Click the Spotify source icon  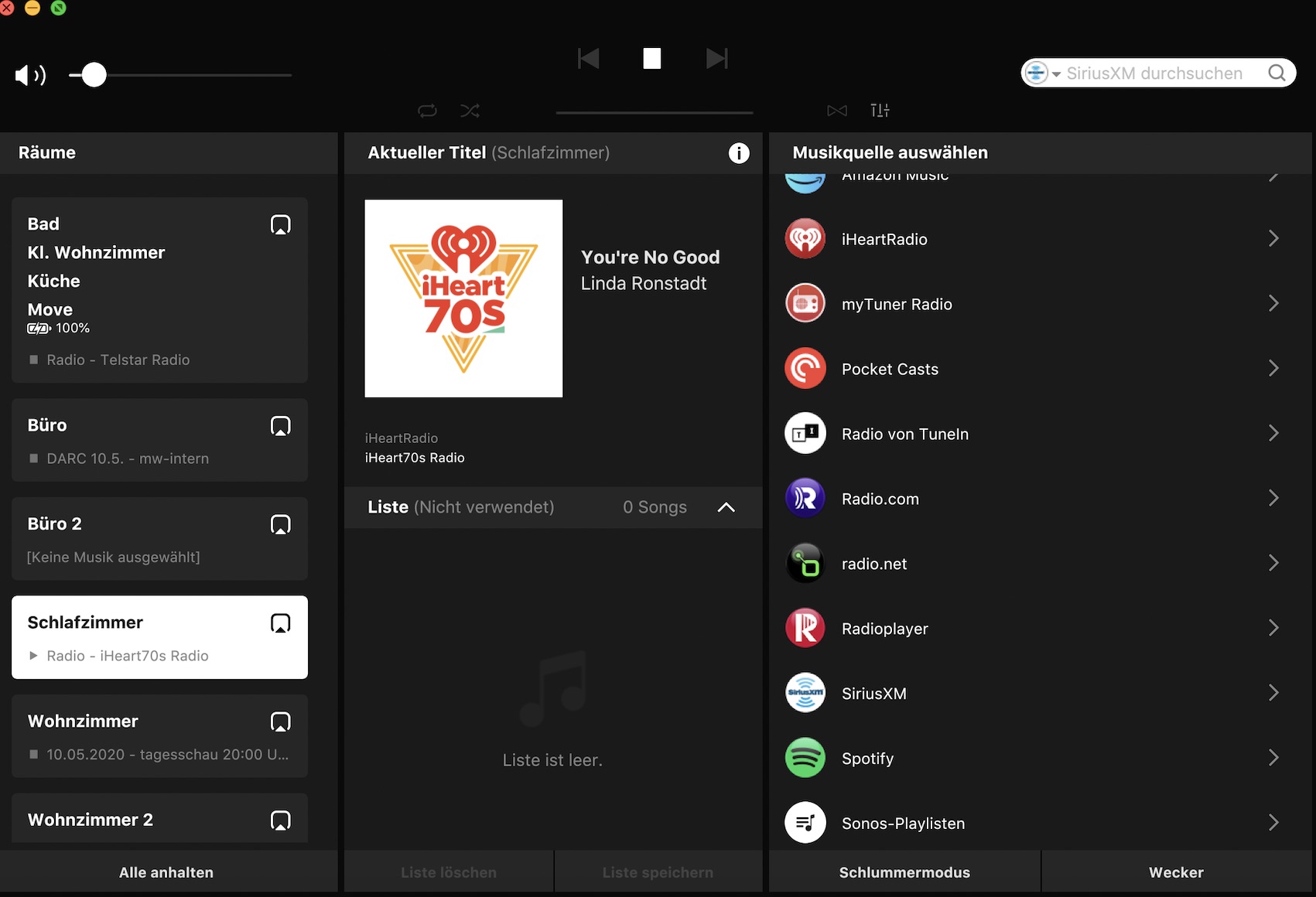click(805, 759)
